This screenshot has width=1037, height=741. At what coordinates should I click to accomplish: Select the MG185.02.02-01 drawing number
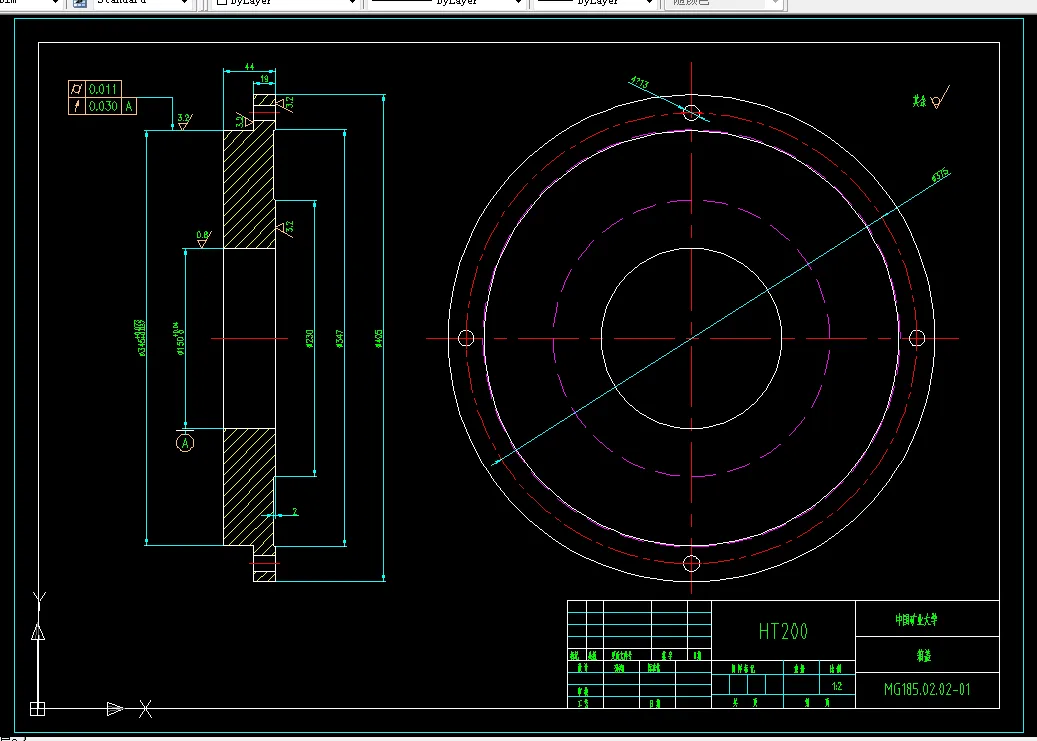[x=927, y=689]
